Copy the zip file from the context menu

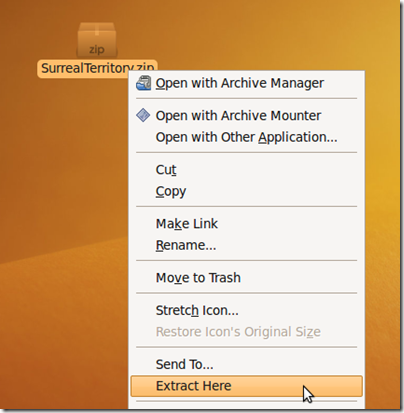(x=247, y=191)
